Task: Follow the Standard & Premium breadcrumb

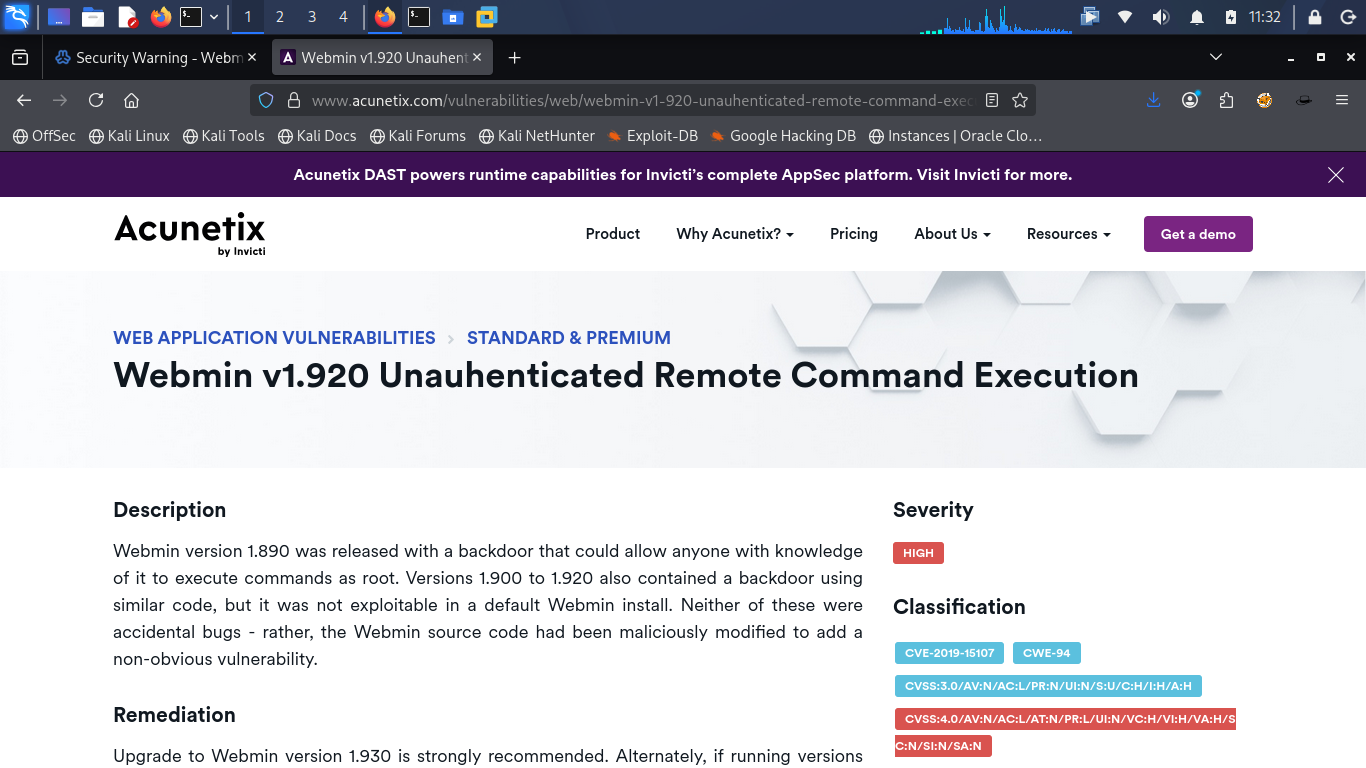Action: tap(569, 338)
